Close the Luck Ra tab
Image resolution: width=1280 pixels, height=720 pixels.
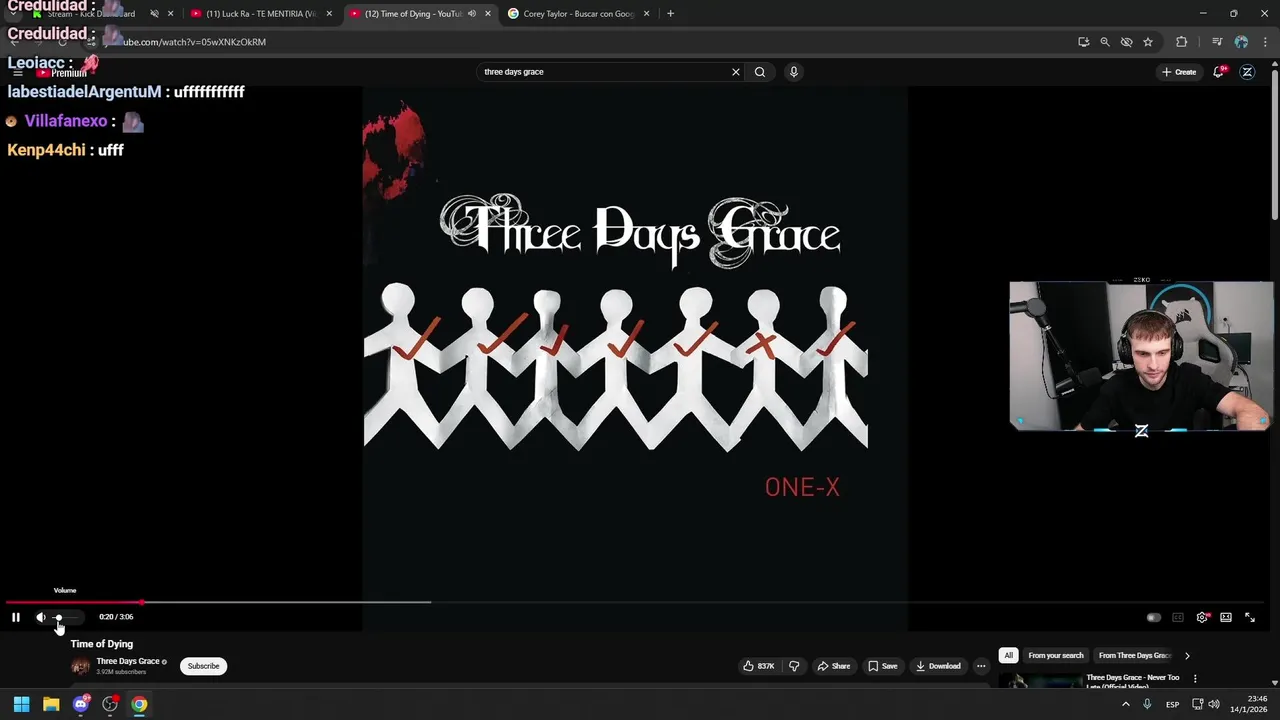coord(329,14)
